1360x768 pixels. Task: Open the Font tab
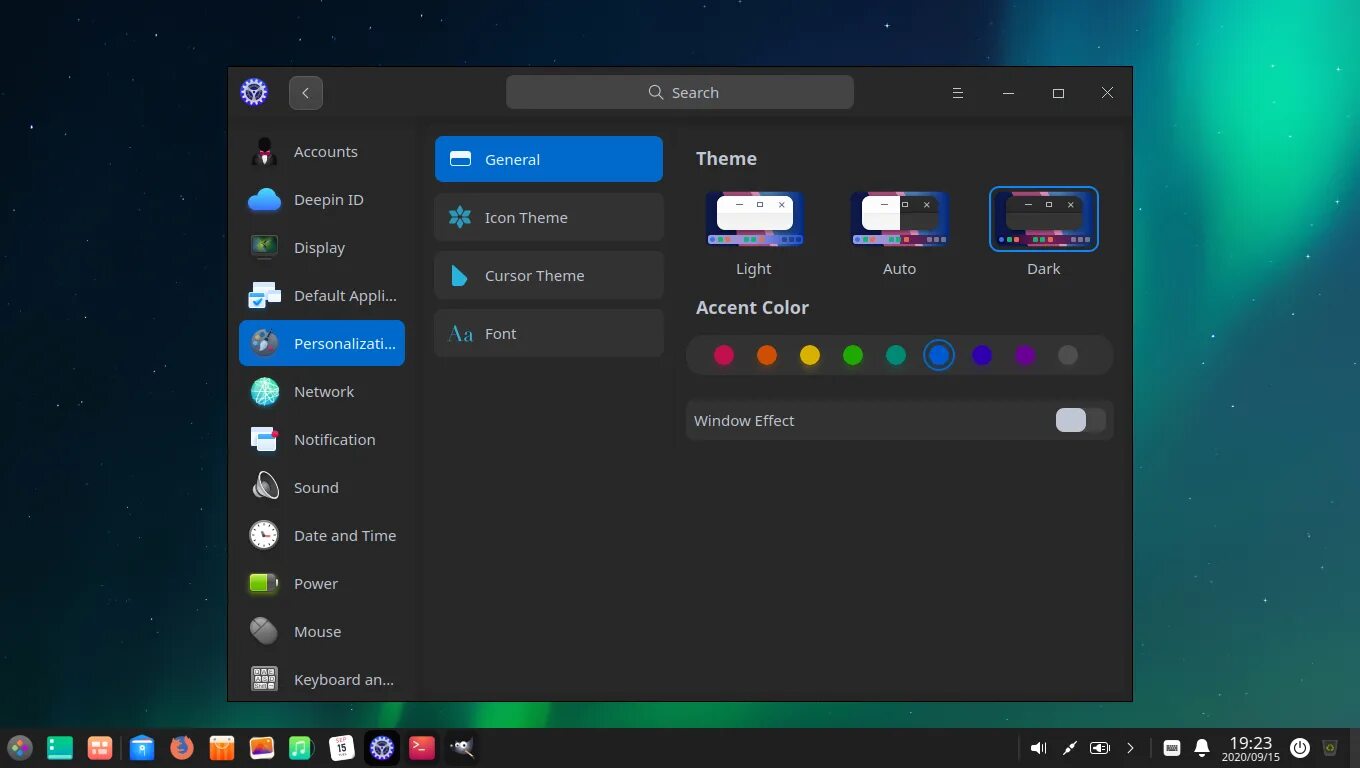pyautogui.click(x=549, y=333)
